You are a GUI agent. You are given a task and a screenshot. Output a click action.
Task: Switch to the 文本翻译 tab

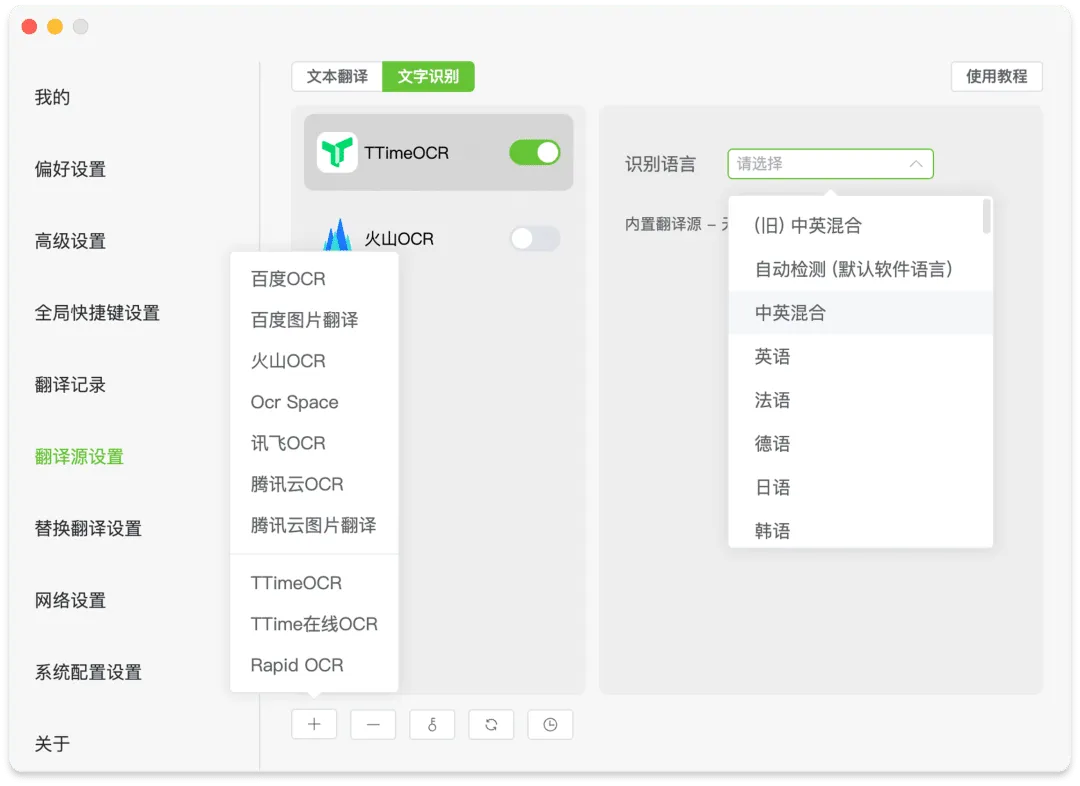click(337, 76)
